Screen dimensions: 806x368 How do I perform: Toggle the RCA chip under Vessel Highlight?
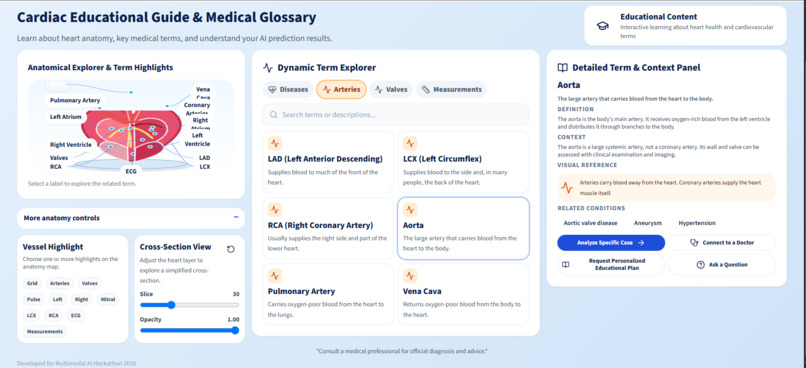(x=53, y=316)
